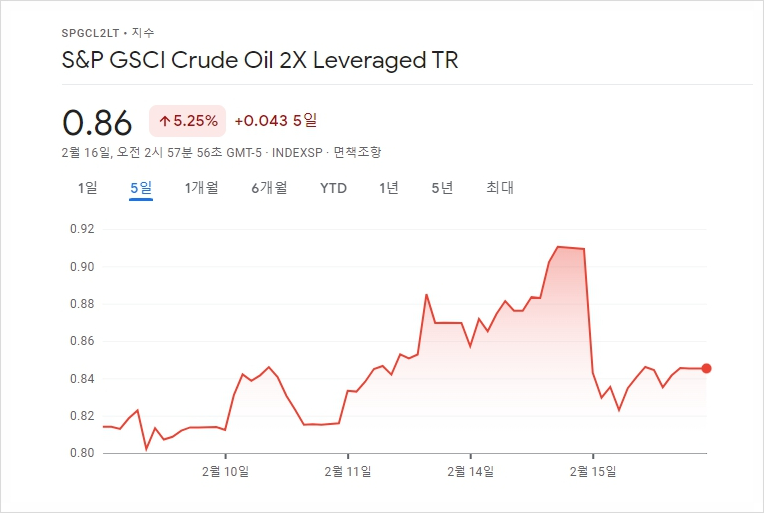This screenshot has width=764, height=513.
Task: Select the 1일 time range tab
Action: click(88, 188)
